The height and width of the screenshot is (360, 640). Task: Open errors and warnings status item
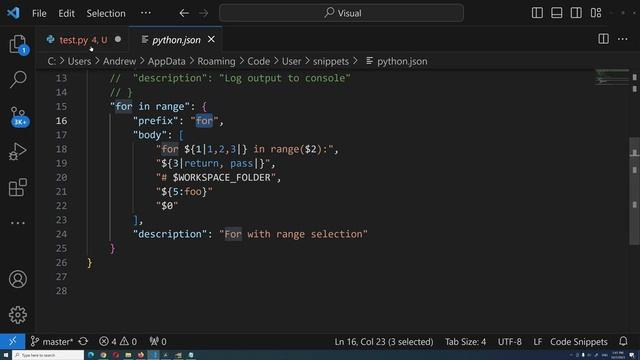point(118,341)
